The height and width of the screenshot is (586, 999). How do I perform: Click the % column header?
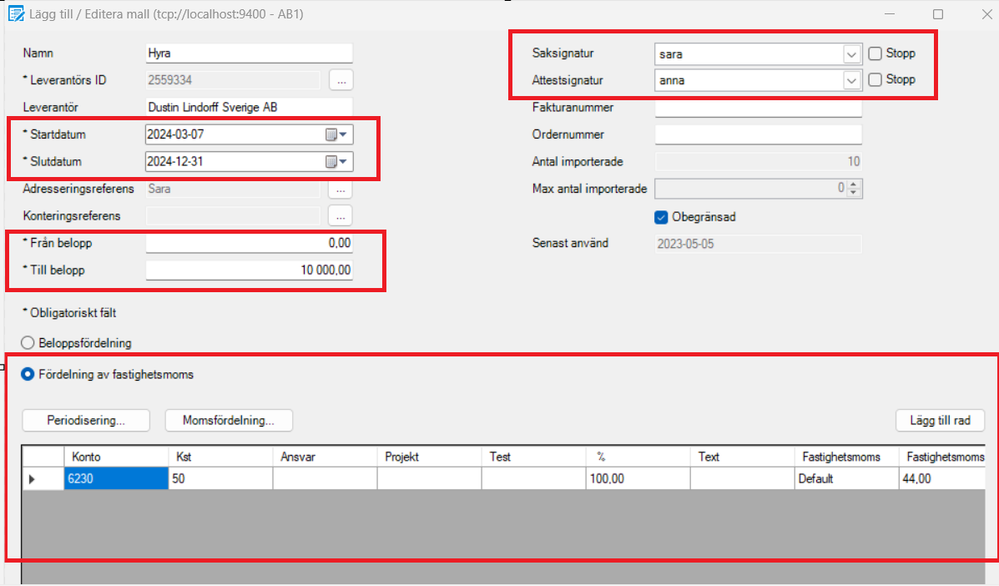click(x=638, y=457)
